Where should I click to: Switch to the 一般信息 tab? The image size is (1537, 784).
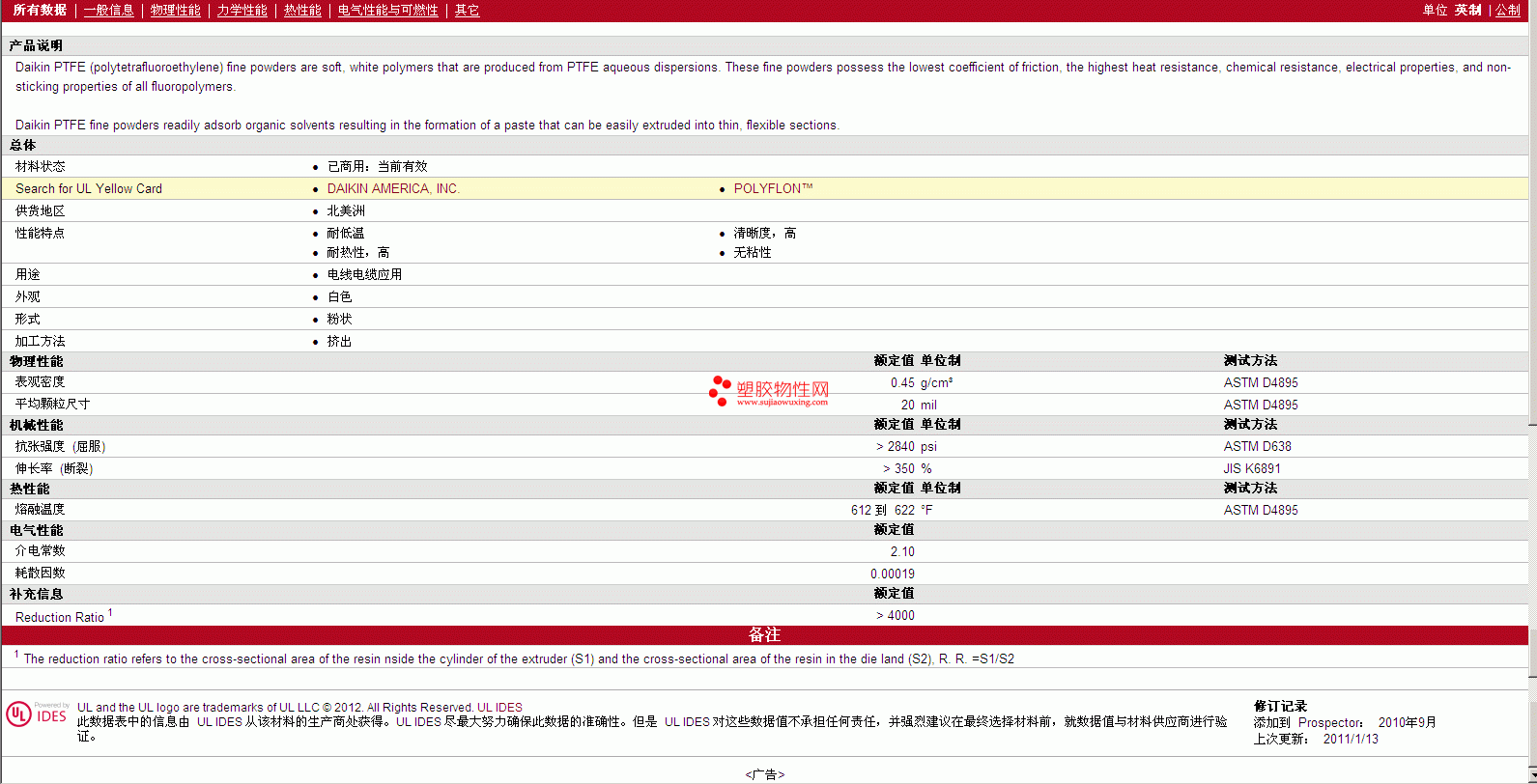108,10
